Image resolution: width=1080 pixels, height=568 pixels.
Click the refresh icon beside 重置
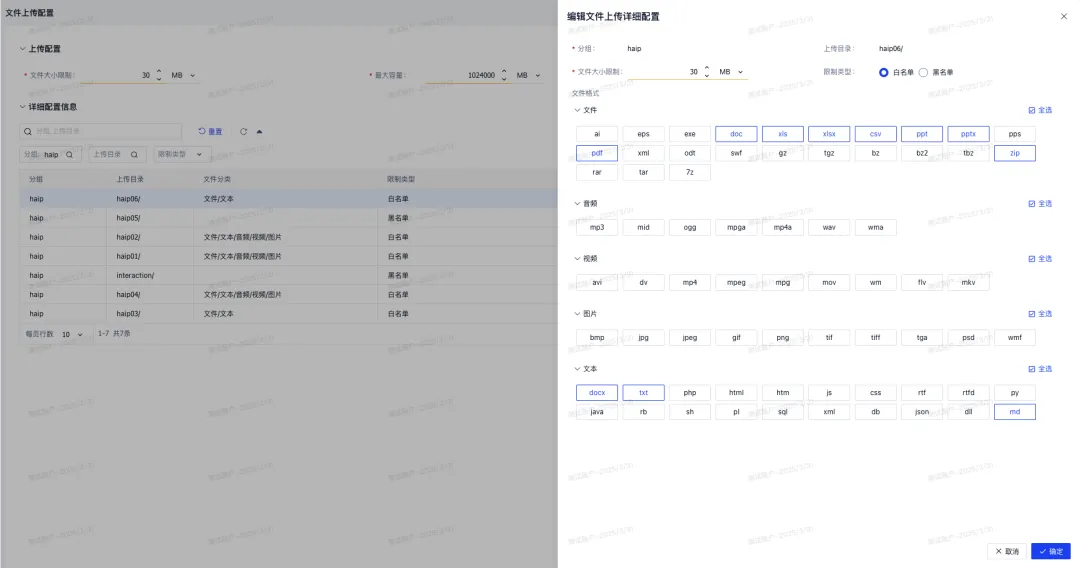(243, 132)
